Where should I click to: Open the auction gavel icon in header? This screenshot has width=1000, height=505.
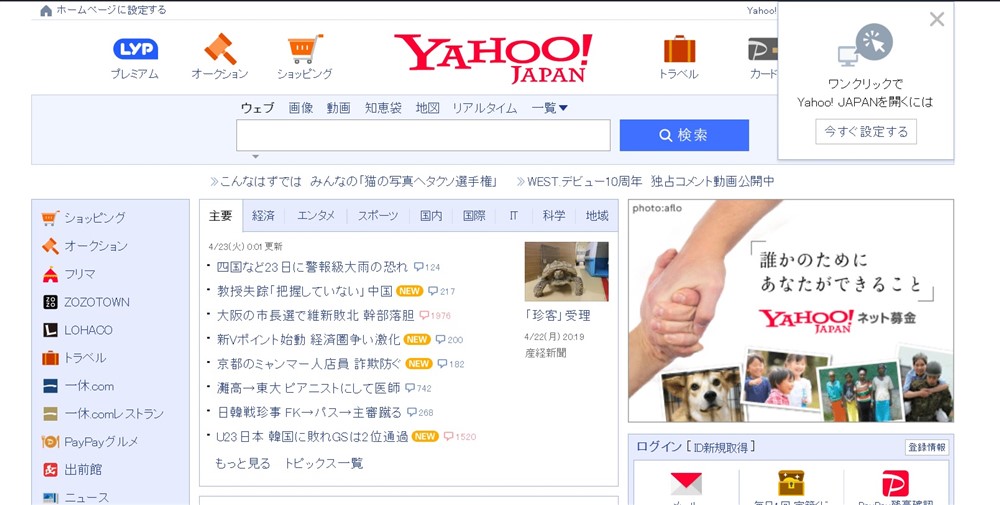[x=220, y=48]
